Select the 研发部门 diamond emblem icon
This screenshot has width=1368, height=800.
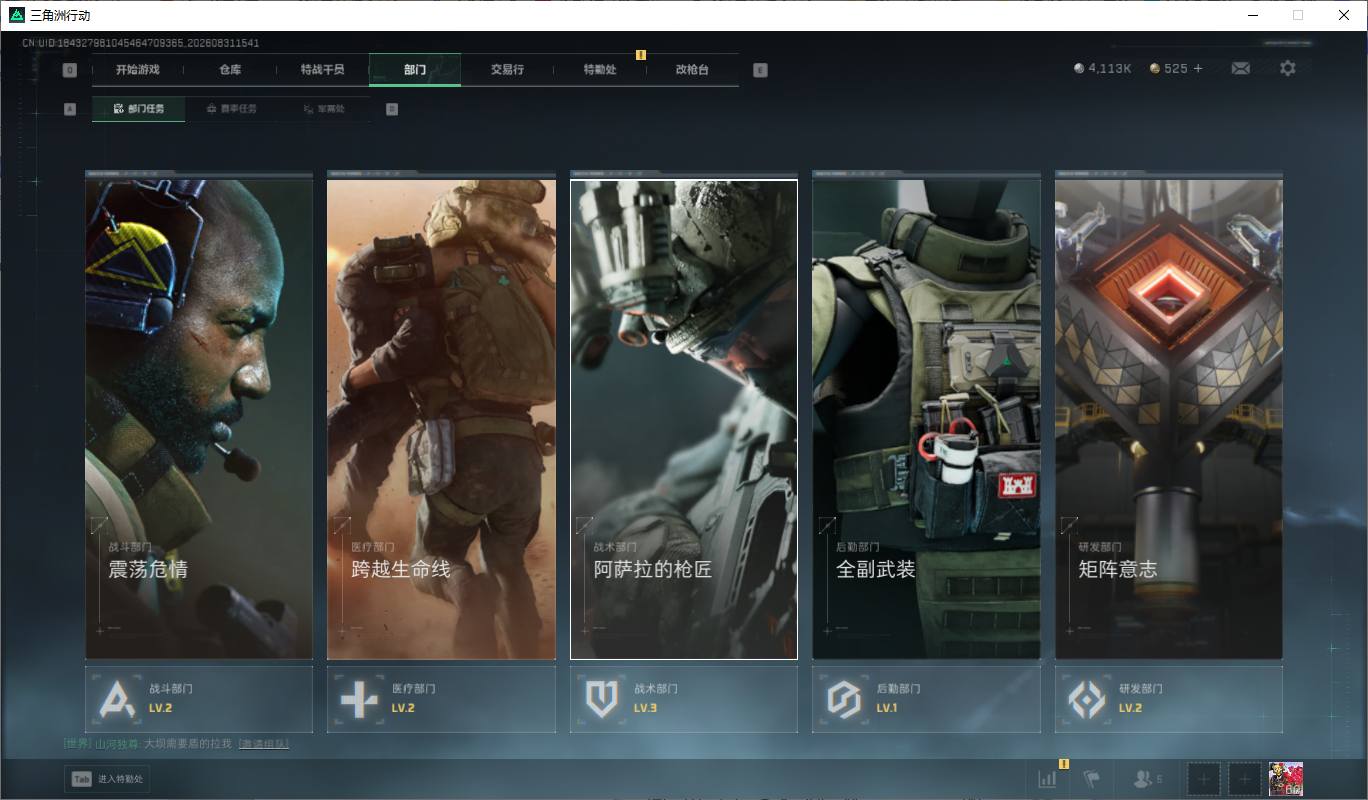tap(1087, 699)
